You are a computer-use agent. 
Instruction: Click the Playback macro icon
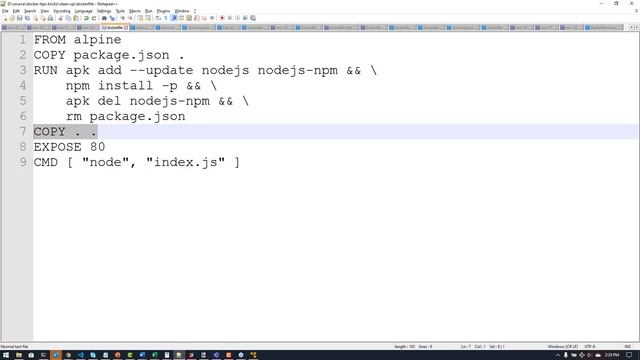click(x=238, y=18)
